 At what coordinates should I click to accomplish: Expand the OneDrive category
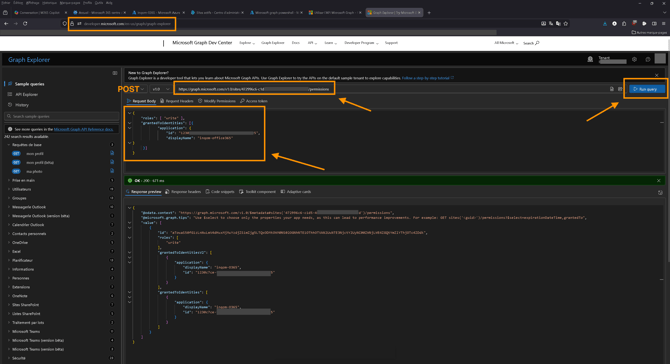point(20,243)
